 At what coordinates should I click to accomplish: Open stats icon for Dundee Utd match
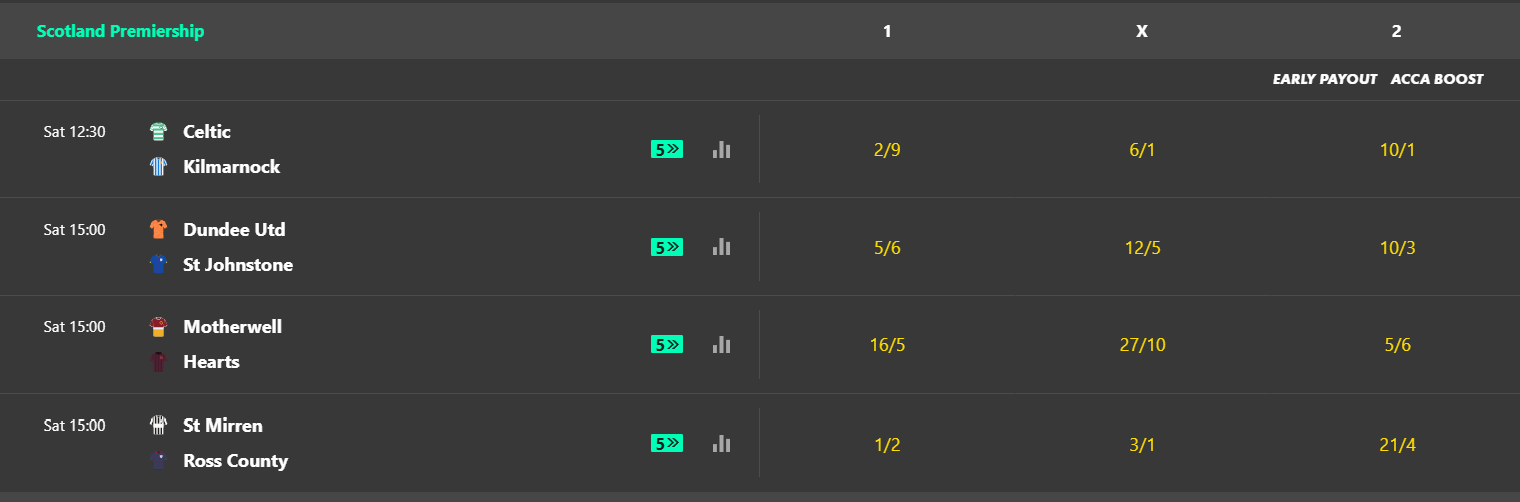(721, 247)
